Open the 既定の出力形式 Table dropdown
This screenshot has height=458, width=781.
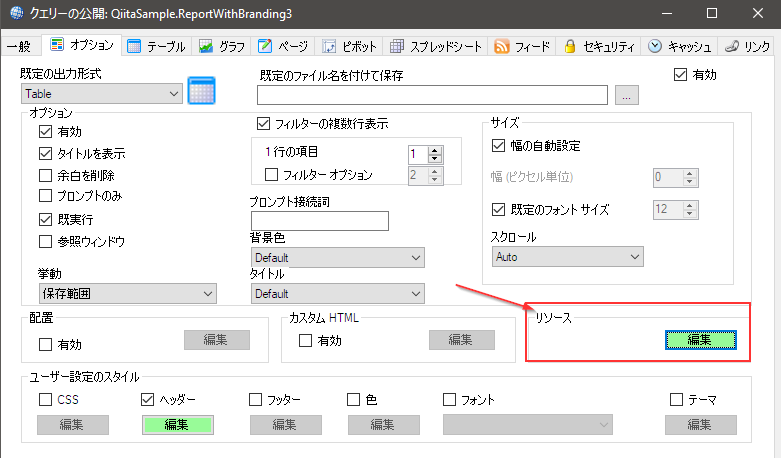point(102,94)
